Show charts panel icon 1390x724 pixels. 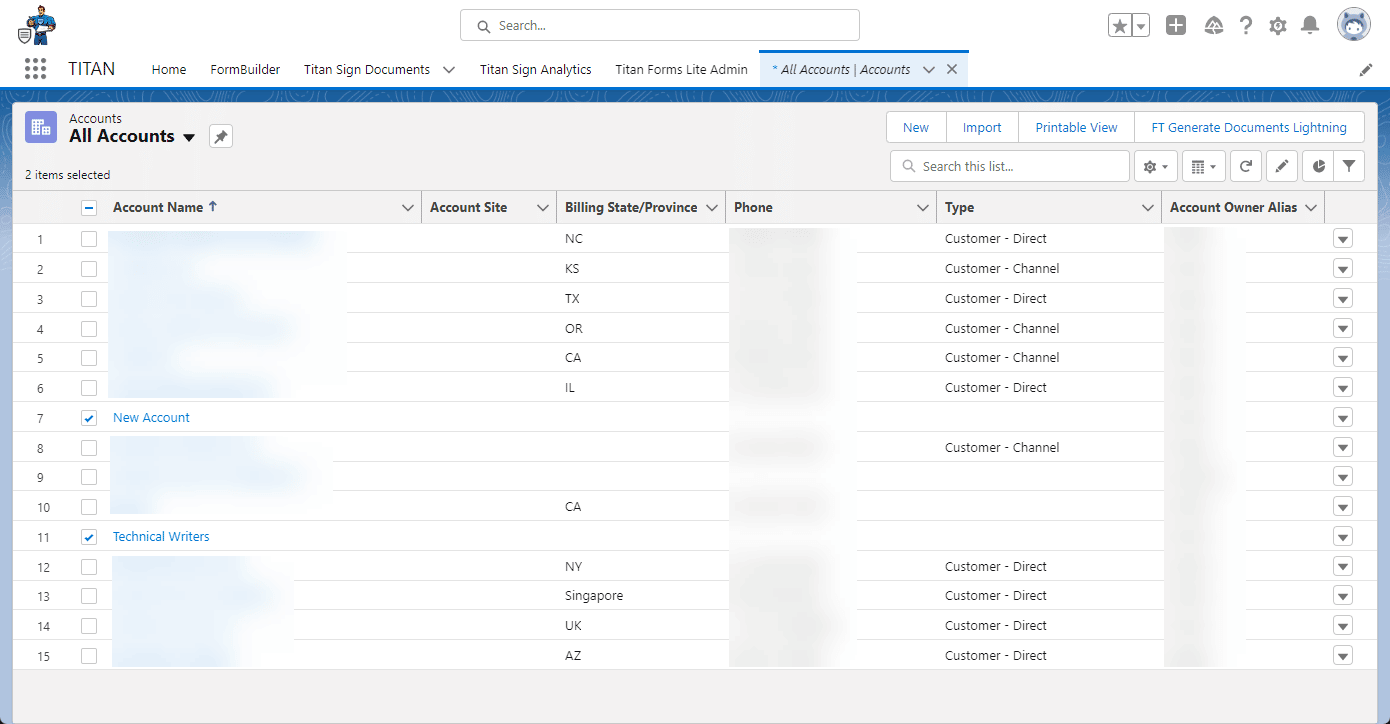point(1318,167)
